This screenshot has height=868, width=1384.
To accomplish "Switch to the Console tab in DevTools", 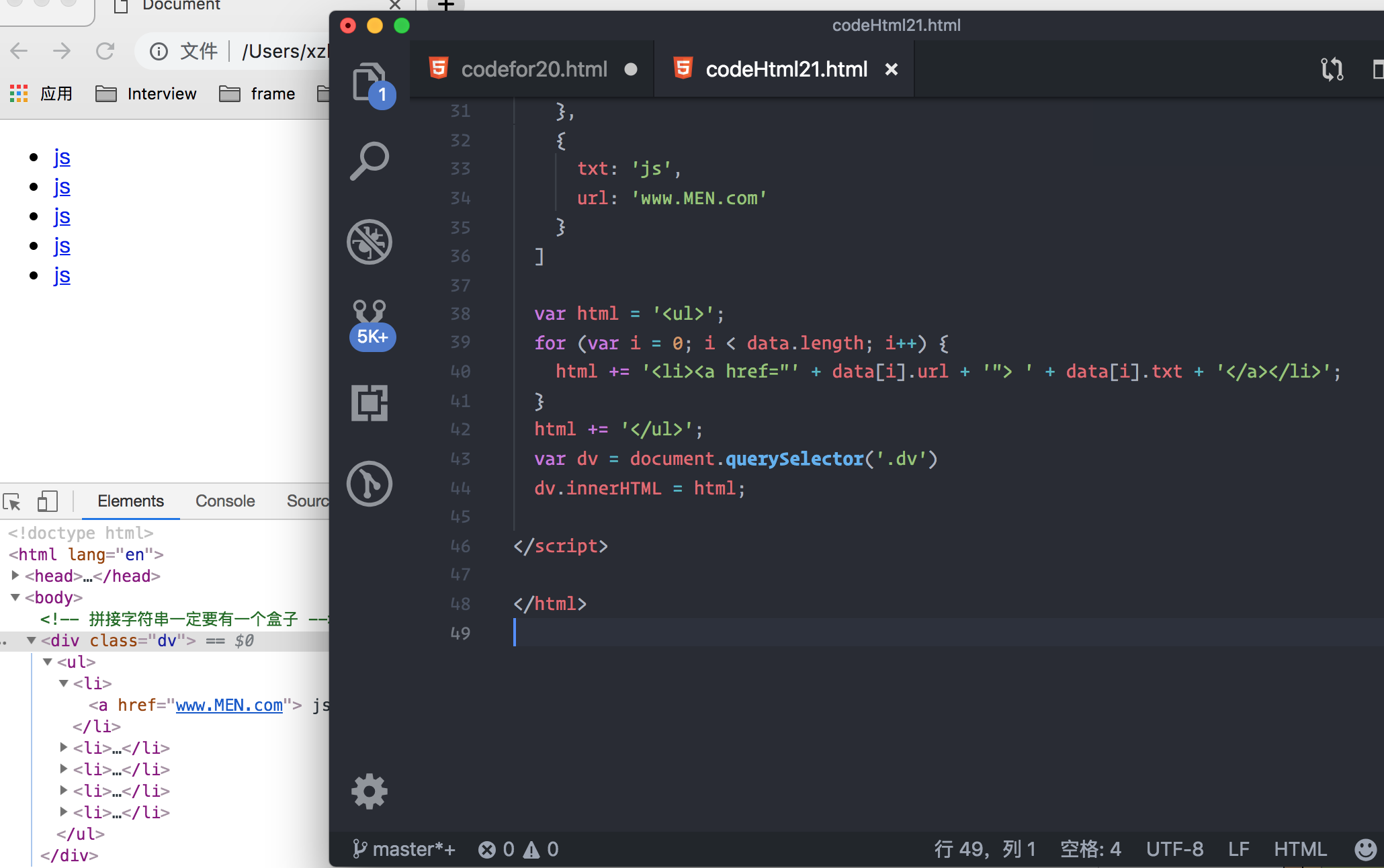I will point(225,501).
